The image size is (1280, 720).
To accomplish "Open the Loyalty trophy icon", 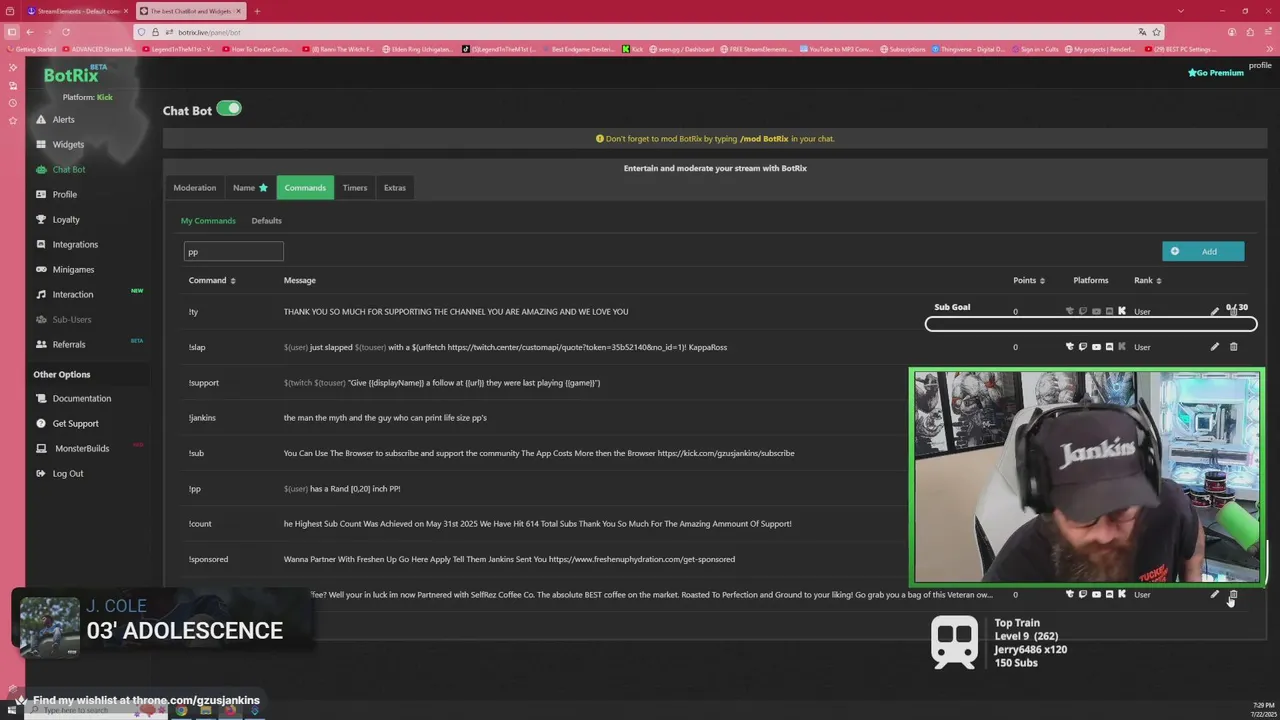I will [x=41, y=219].
